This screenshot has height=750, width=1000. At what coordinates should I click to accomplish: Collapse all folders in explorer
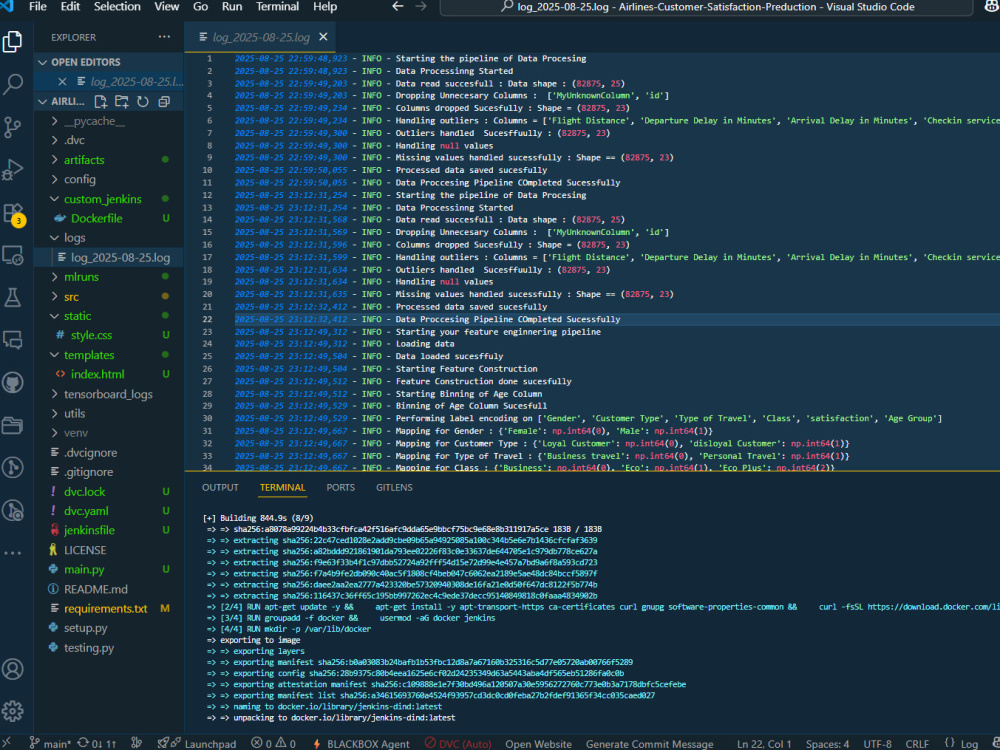[x=164, y=101]
